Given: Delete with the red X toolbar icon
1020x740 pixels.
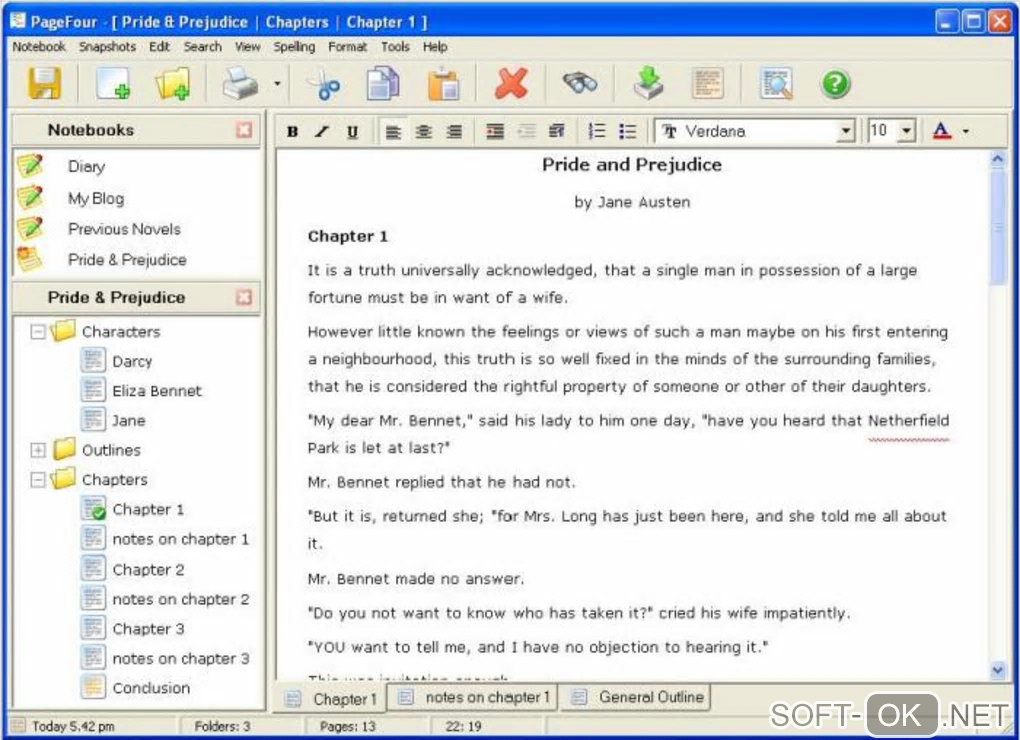Looking at the screenshot, I should pyautogui.click(x=511, y=84).
